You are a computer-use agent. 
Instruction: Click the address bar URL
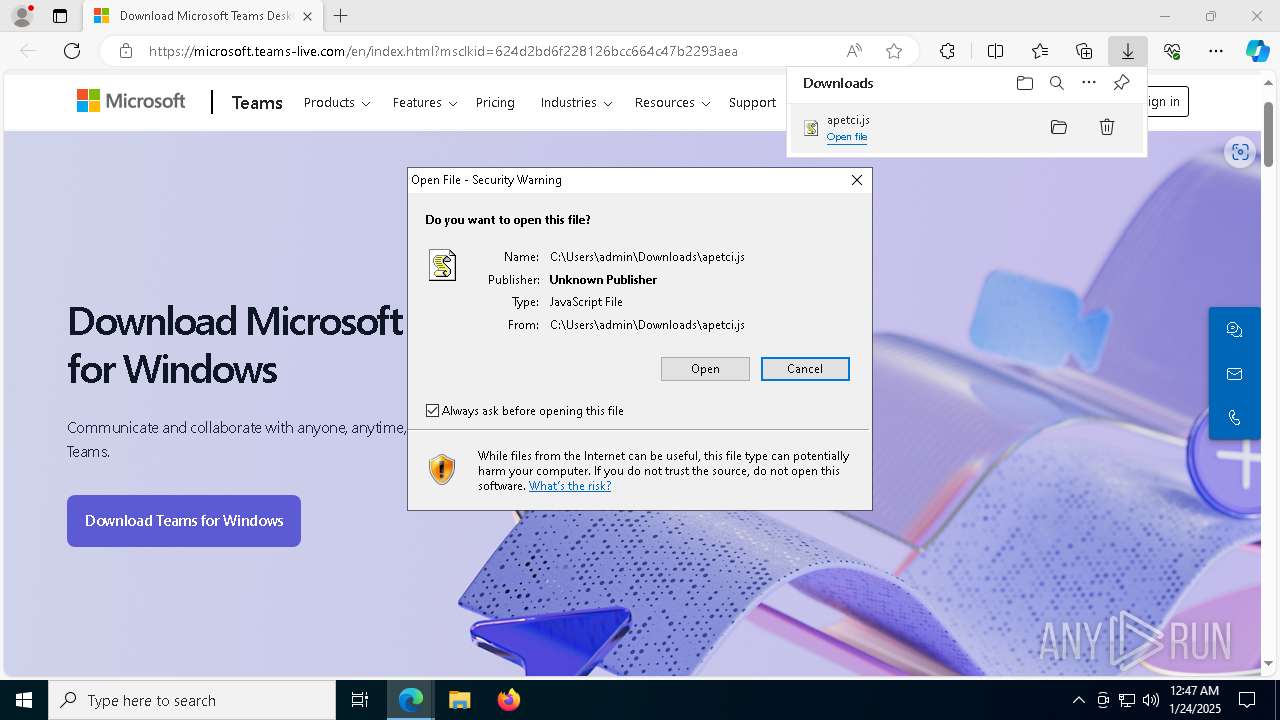click(x=443, y=51)
